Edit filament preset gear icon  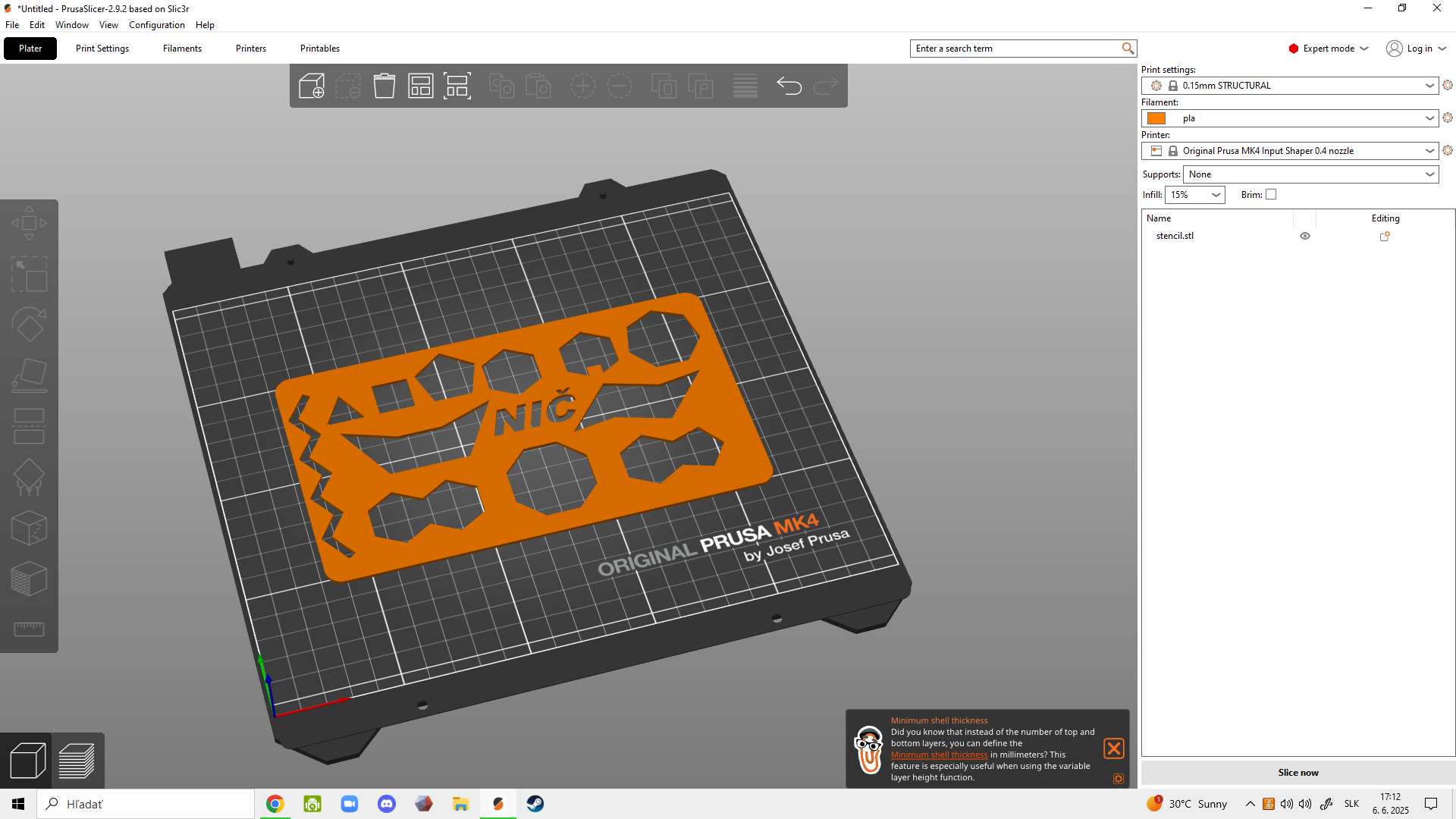click(1448, 118)
